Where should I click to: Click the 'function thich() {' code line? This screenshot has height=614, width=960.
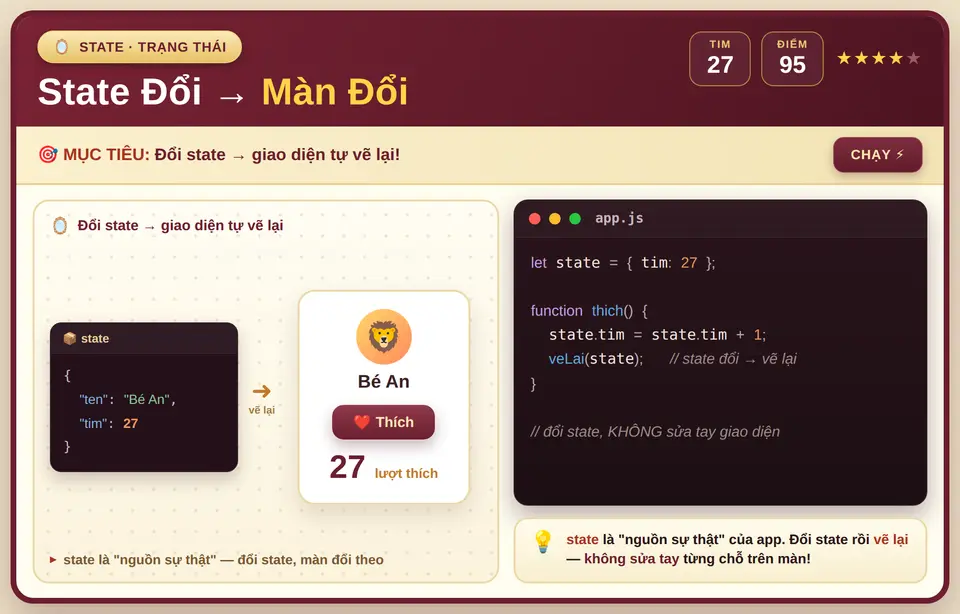(x=589, y=310)
